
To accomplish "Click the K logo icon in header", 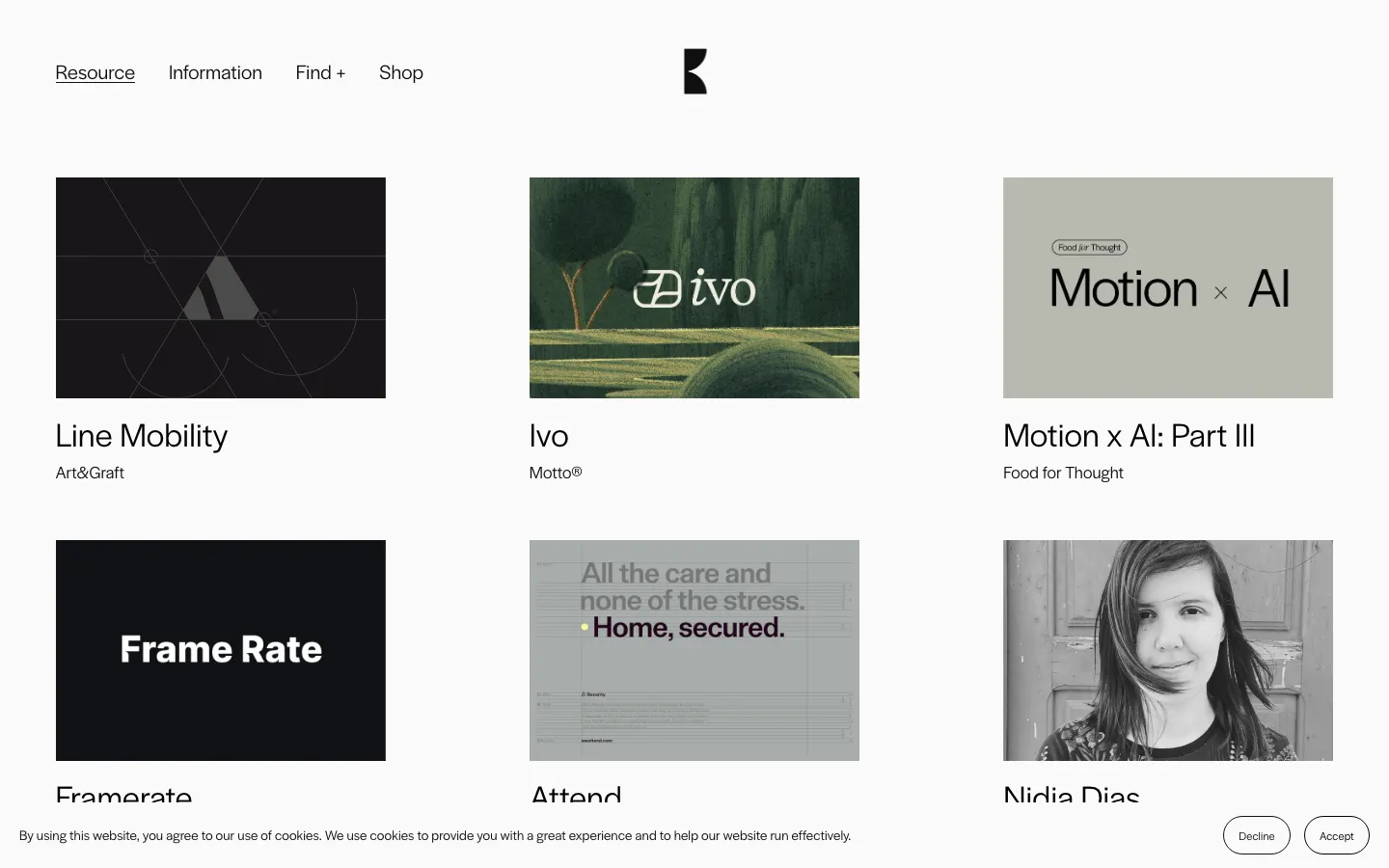I will (x=694, y=71).
